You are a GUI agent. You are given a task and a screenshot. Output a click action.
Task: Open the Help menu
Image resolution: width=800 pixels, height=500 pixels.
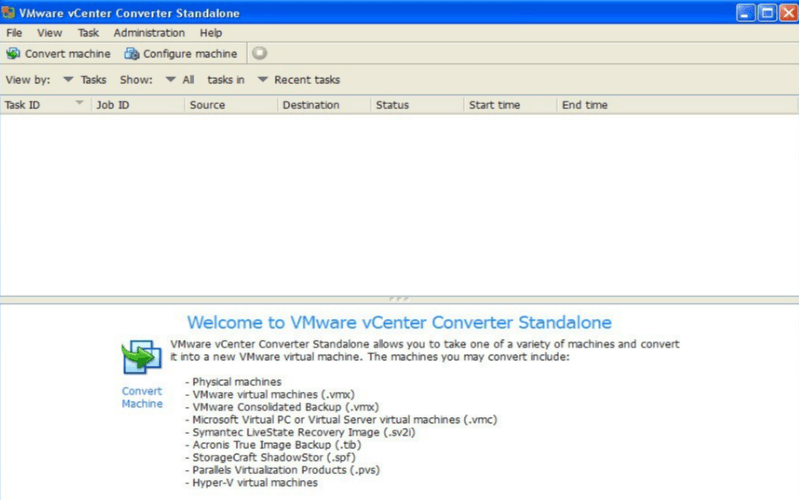(x=211, y=33)
